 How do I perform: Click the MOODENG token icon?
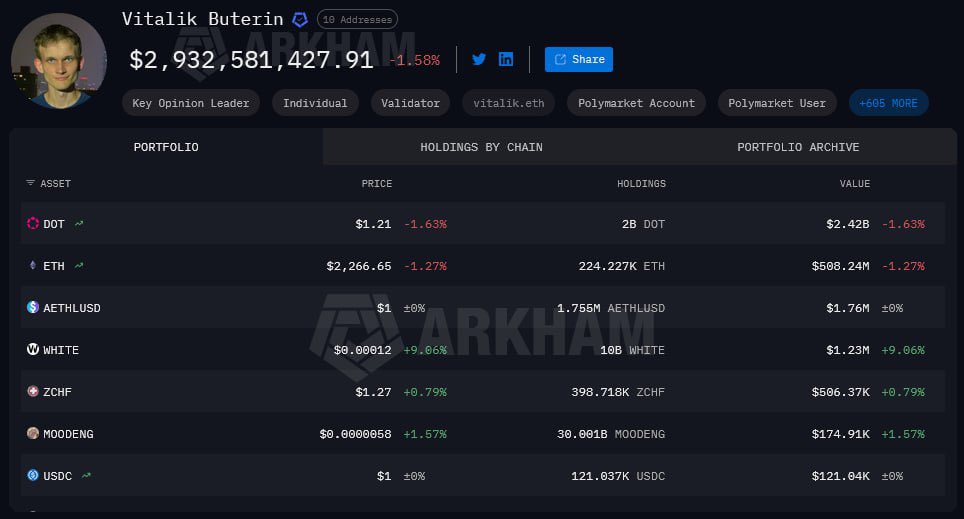coord(33,433)
